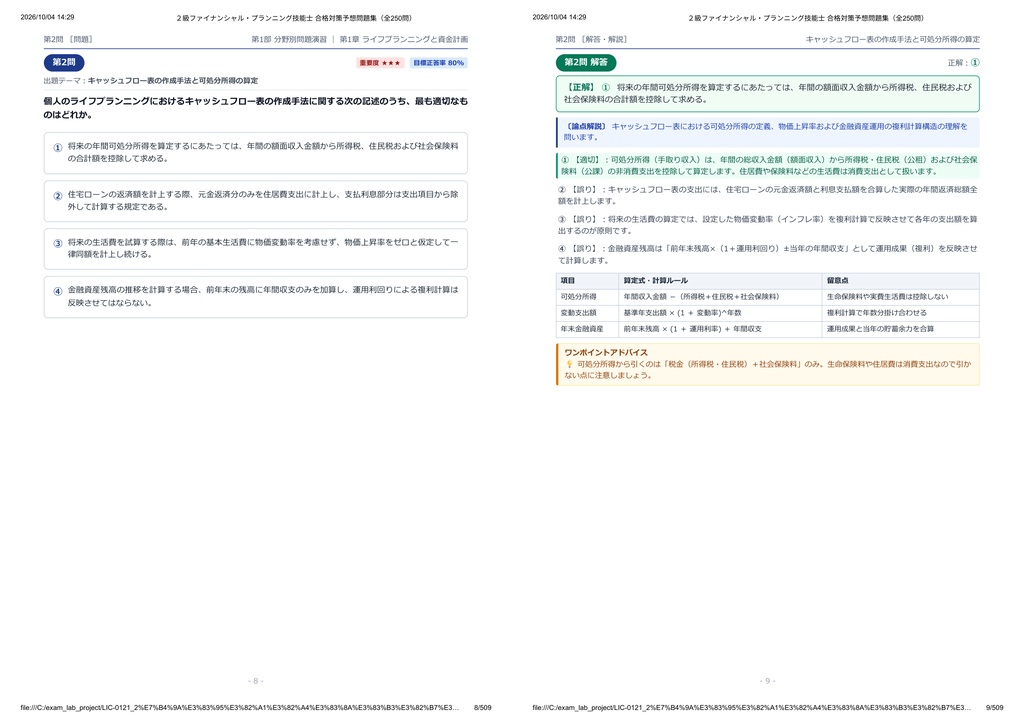This screenshot has height=724, width=1024.
Task: Select answer option ③ about 将来の生活費
Action: pyautogui.click(x=255, y=249)
